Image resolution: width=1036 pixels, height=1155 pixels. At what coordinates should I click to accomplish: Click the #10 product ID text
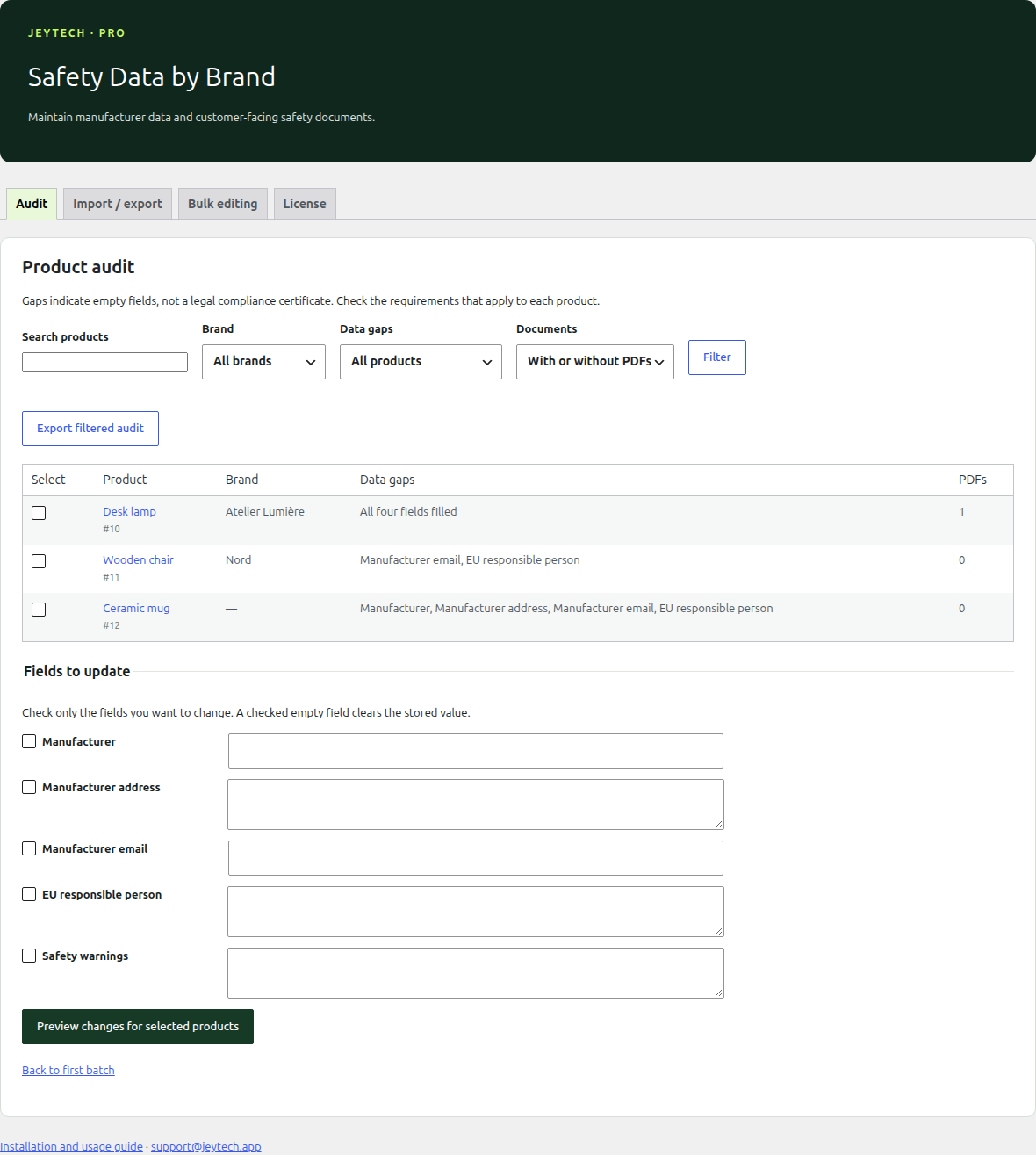(112, 529)
